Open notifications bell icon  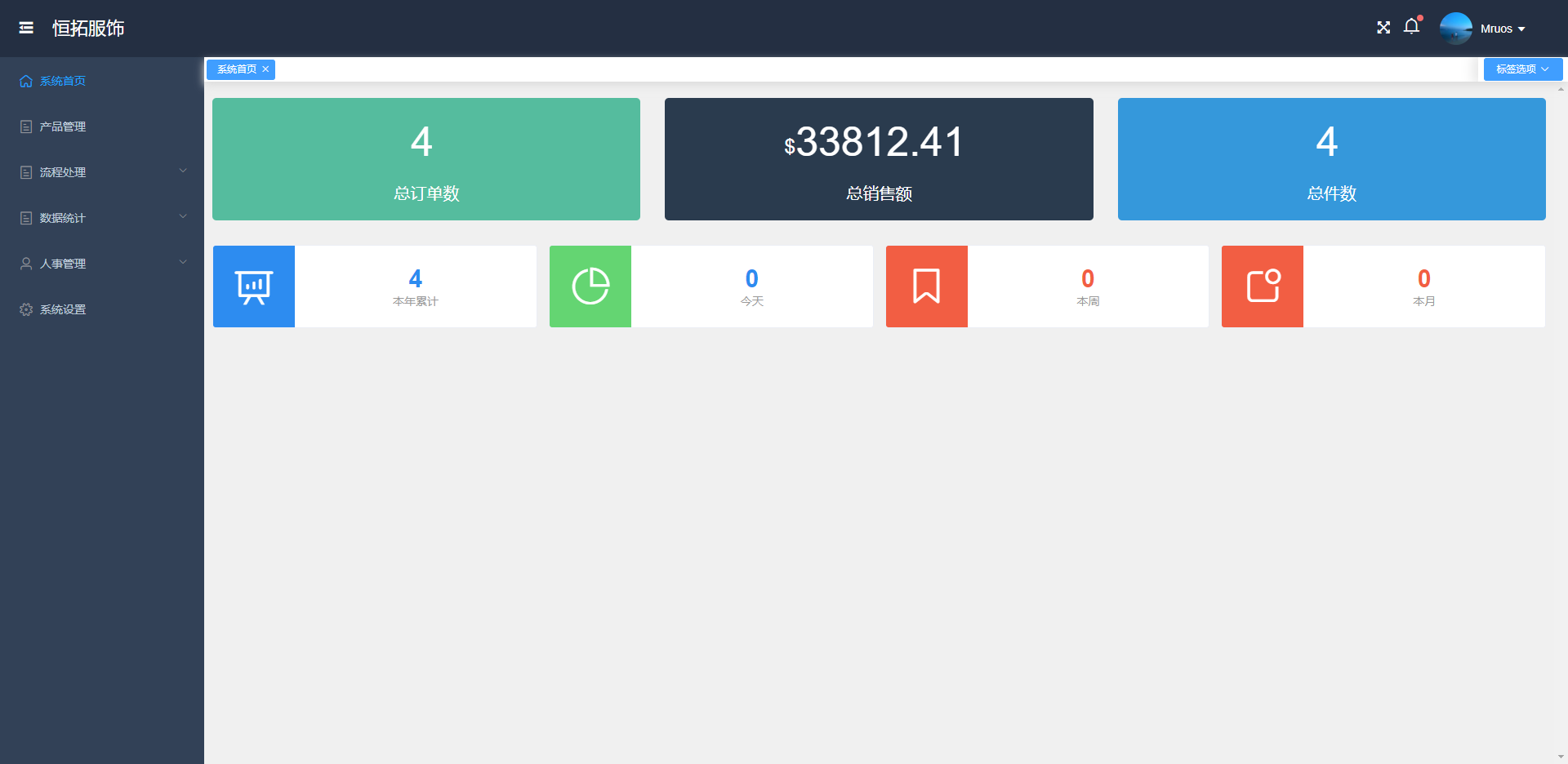[x=1411, y=27]
